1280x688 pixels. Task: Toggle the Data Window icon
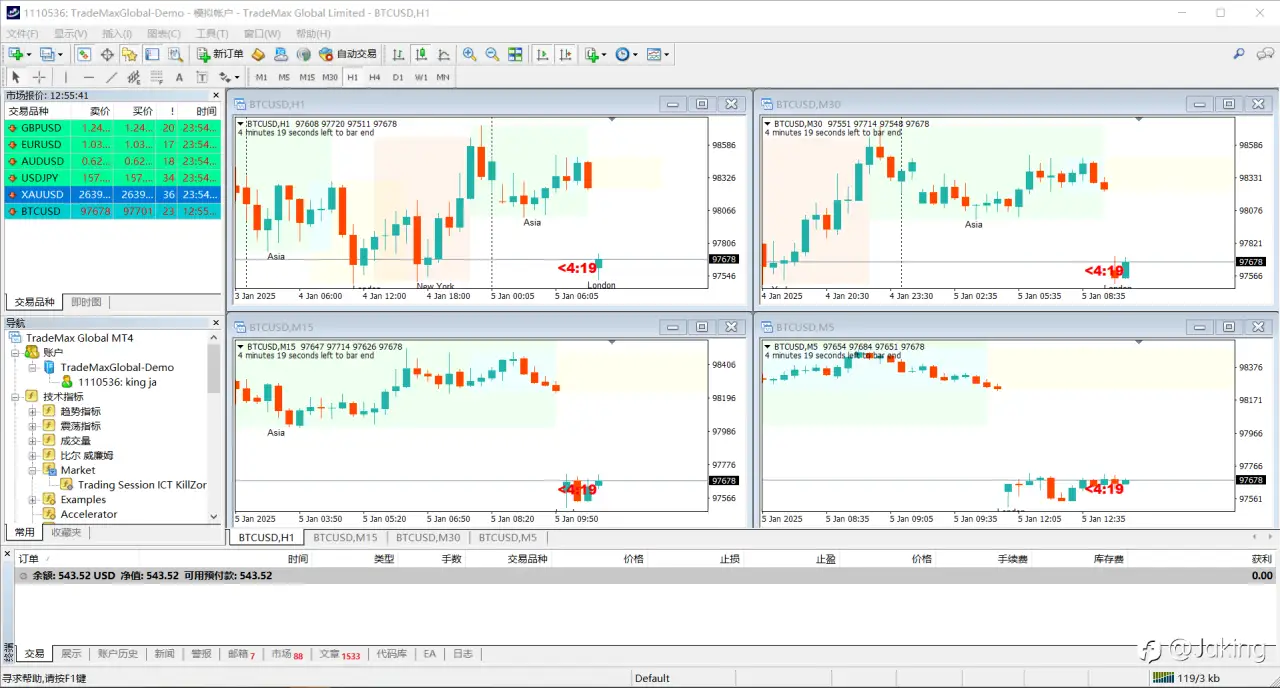[x=107, y=54]
